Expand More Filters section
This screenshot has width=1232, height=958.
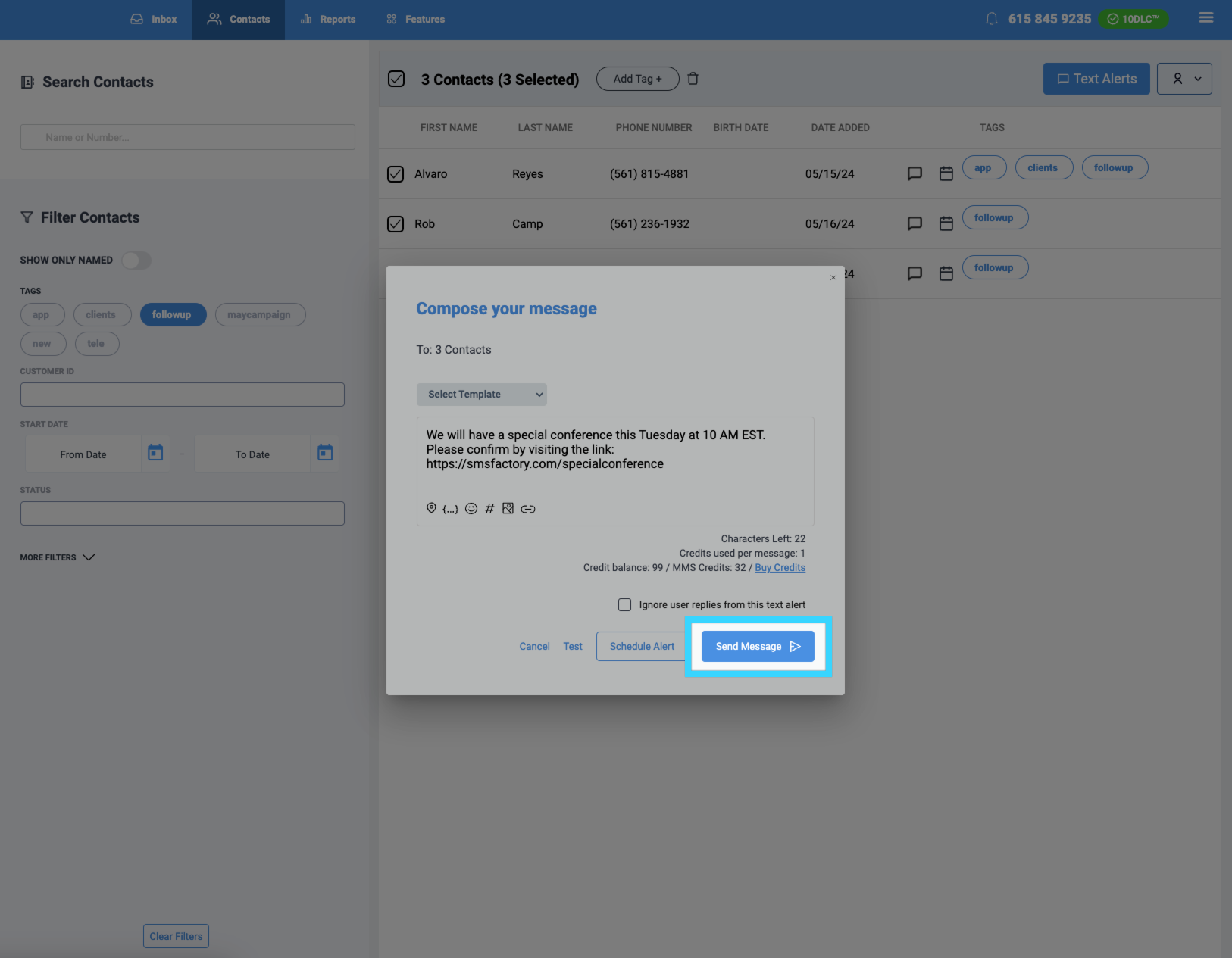pos(58,557)
